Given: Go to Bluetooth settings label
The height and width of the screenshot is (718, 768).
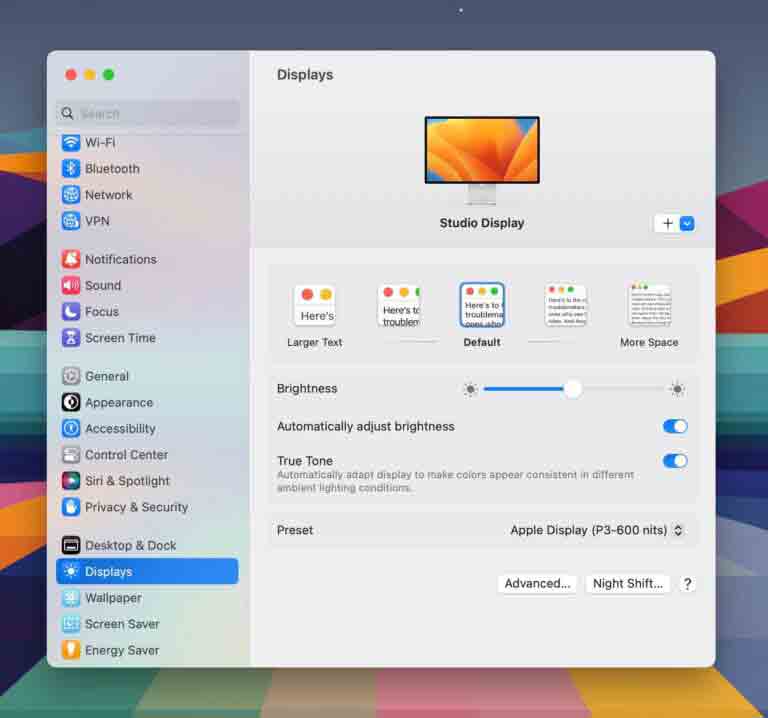Looking at the screenshot, I should 112,169.
